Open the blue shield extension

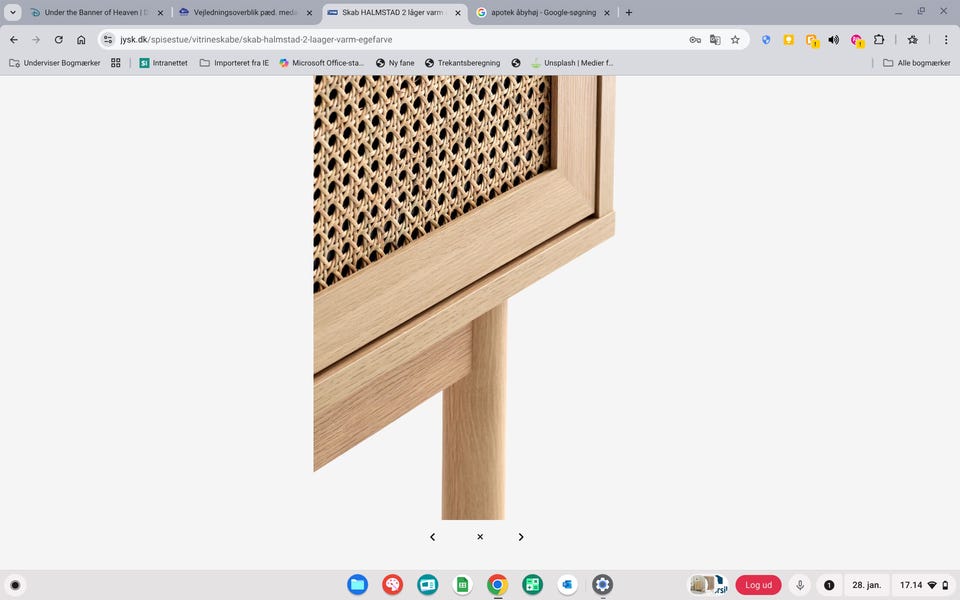pyautogui.click(x=766, y=40)
